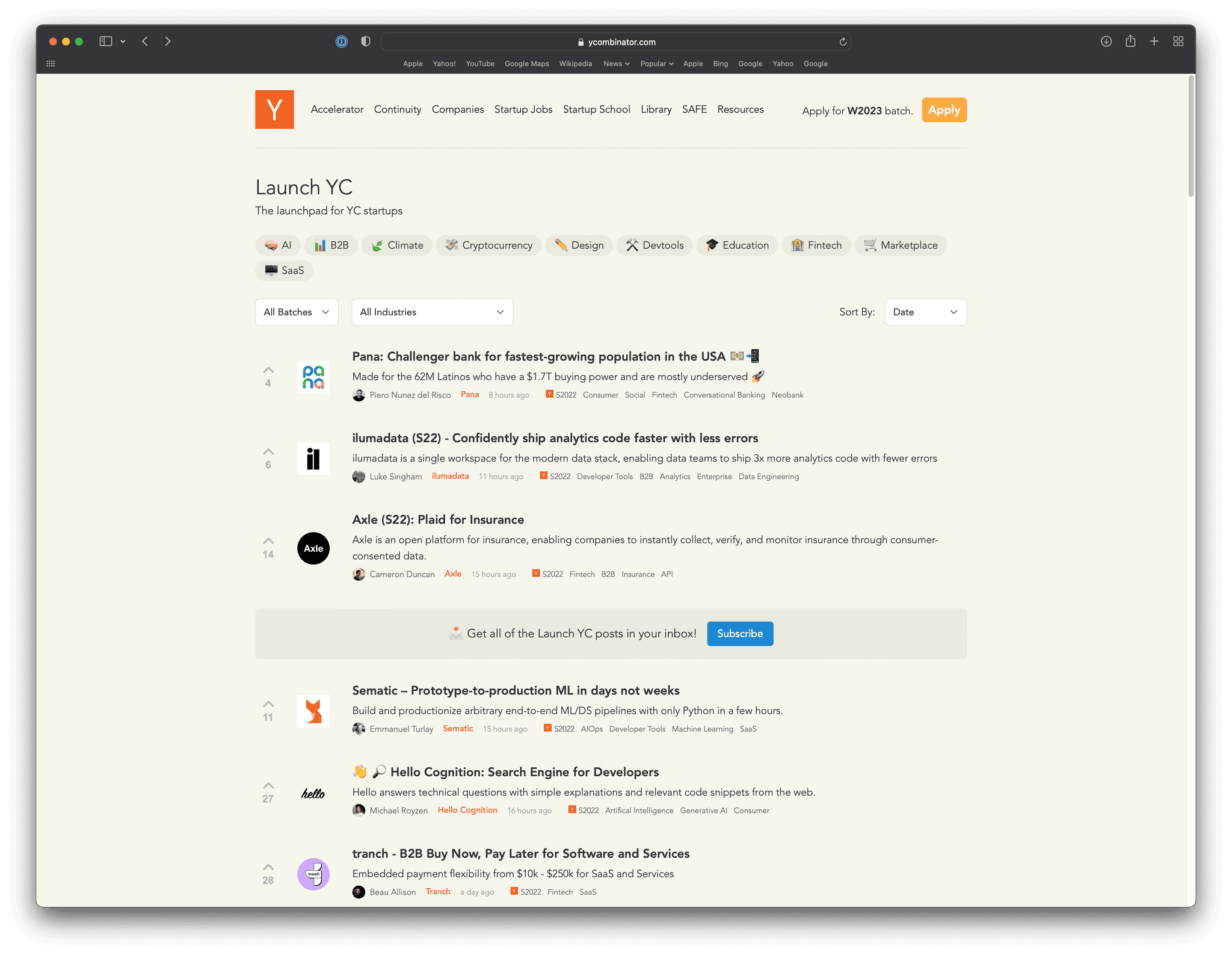Upvote the Hello Cognition post
Image resolution: width=1232 pixels, height=955 pixels.
click(268, 785)
